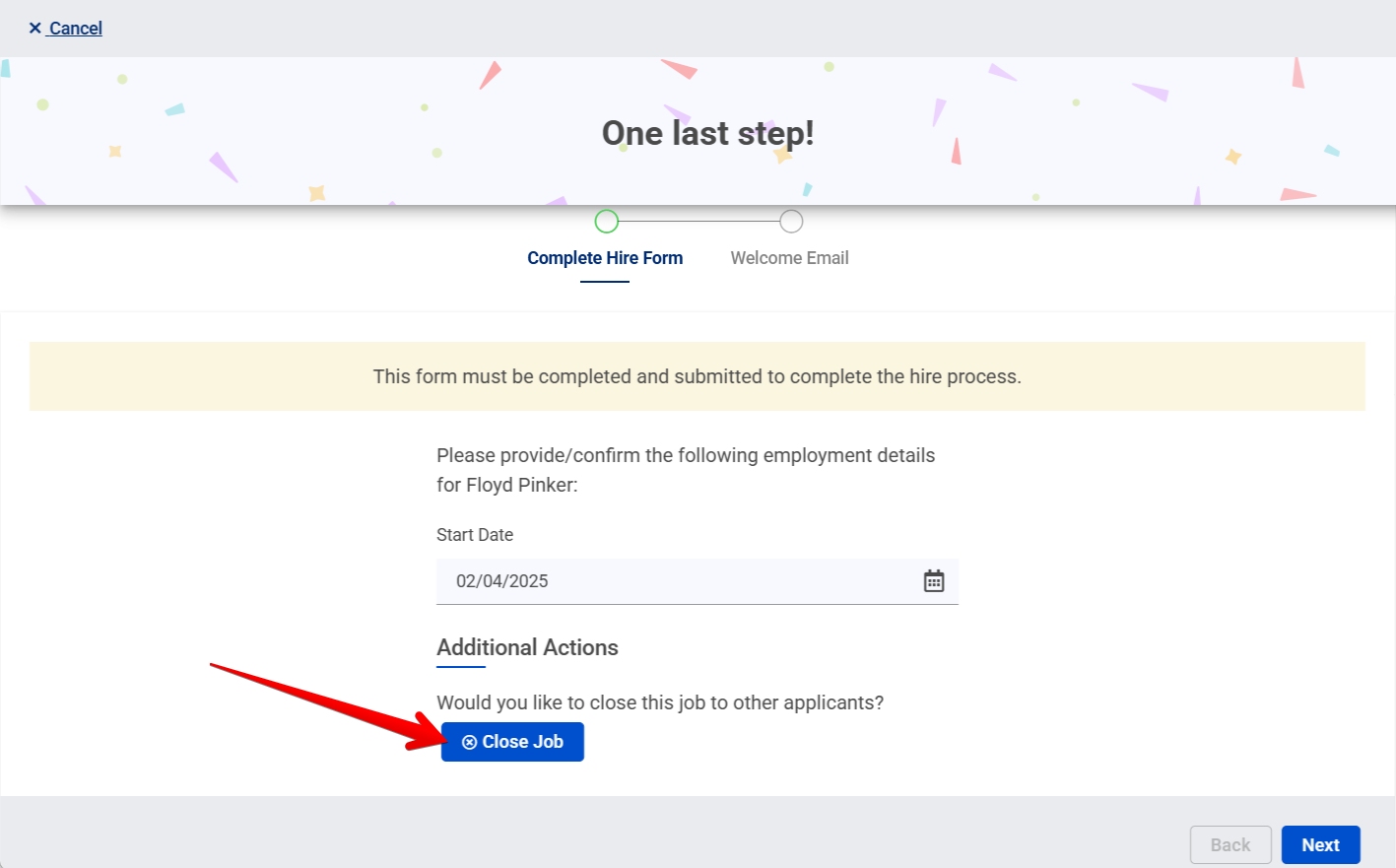Image resolution: width=1396 pixels, height=868 pixels.
Task: Switch to the Welcome Email step
Action: 789,257
